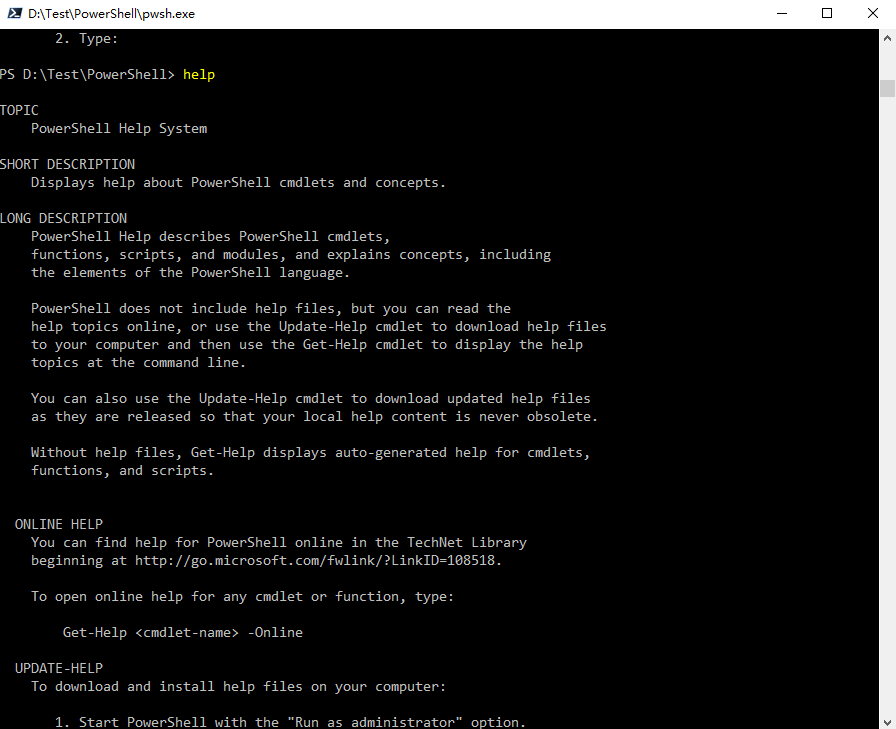Click the scrollbar down arrow

point(887,719)
